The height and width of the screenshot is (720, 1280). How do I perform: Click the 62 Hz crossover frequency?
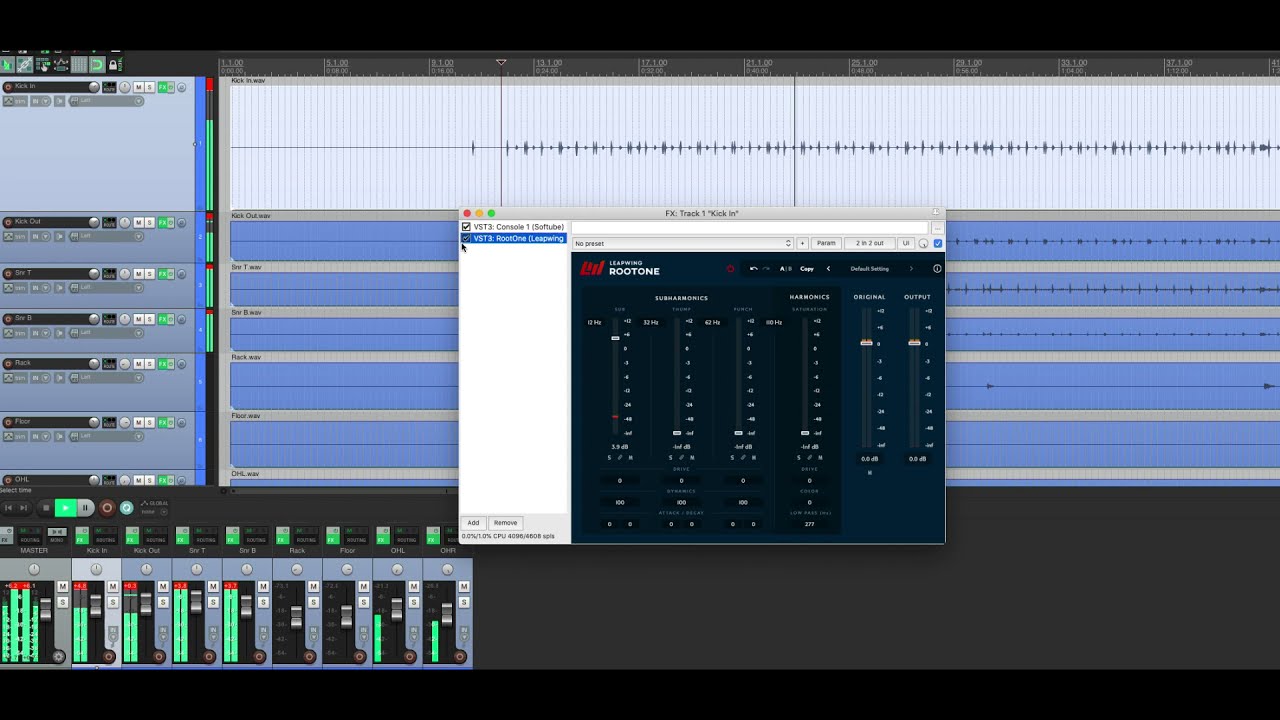point(712,323)
